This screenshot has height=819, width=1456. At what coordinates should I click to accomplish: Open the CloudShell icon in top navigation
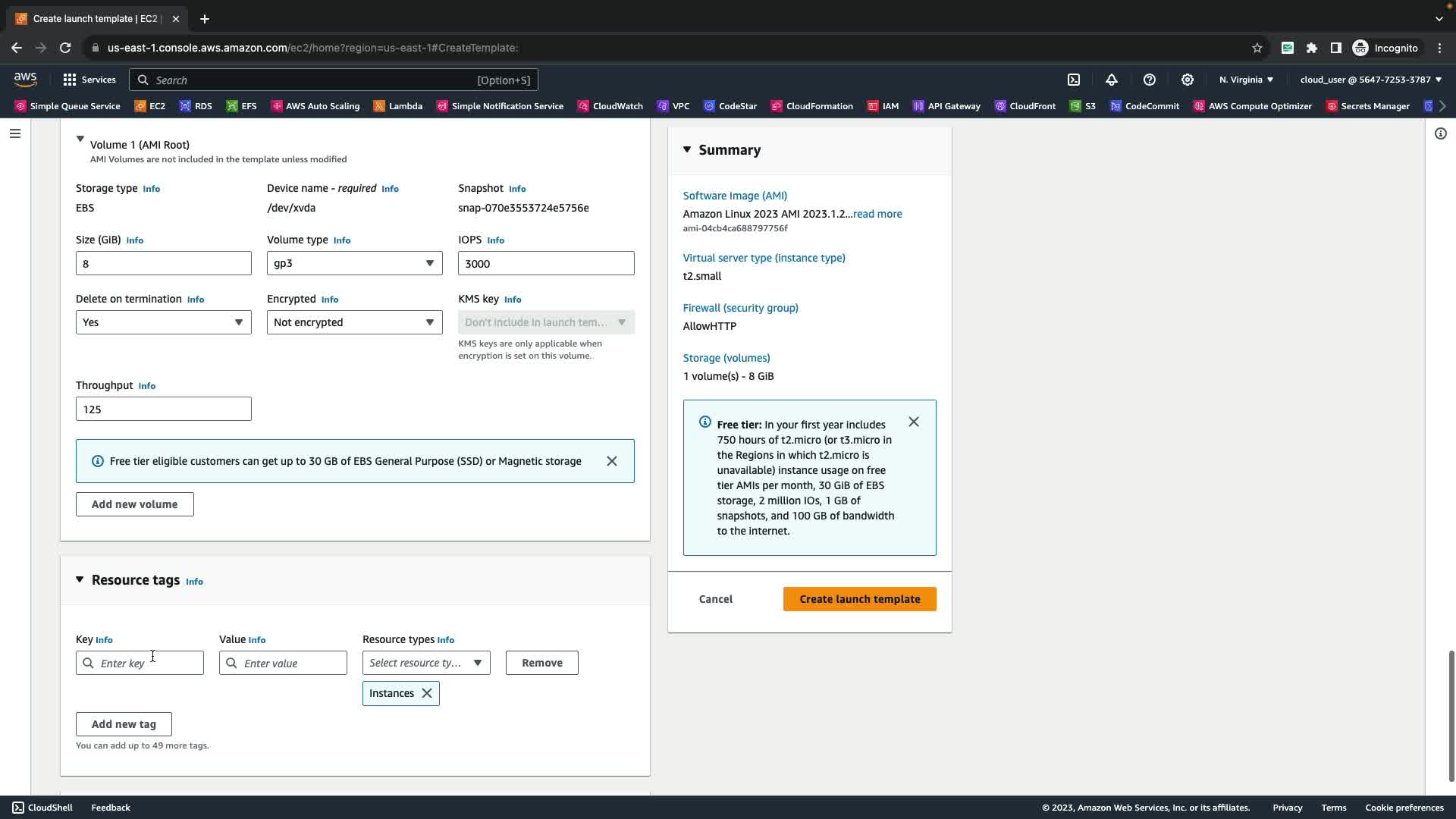tap(1074, 80)
